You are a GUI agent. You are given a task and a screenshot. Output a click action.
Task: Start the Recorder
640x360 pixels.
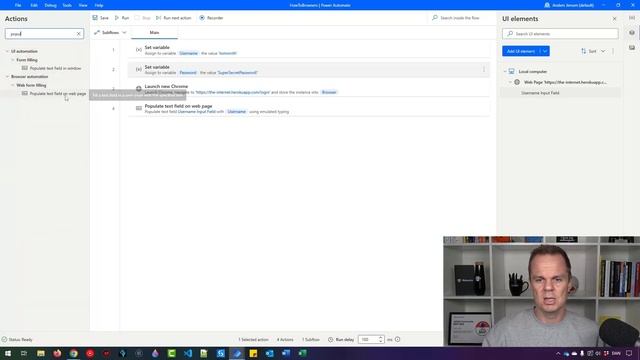tap(211, 18)
